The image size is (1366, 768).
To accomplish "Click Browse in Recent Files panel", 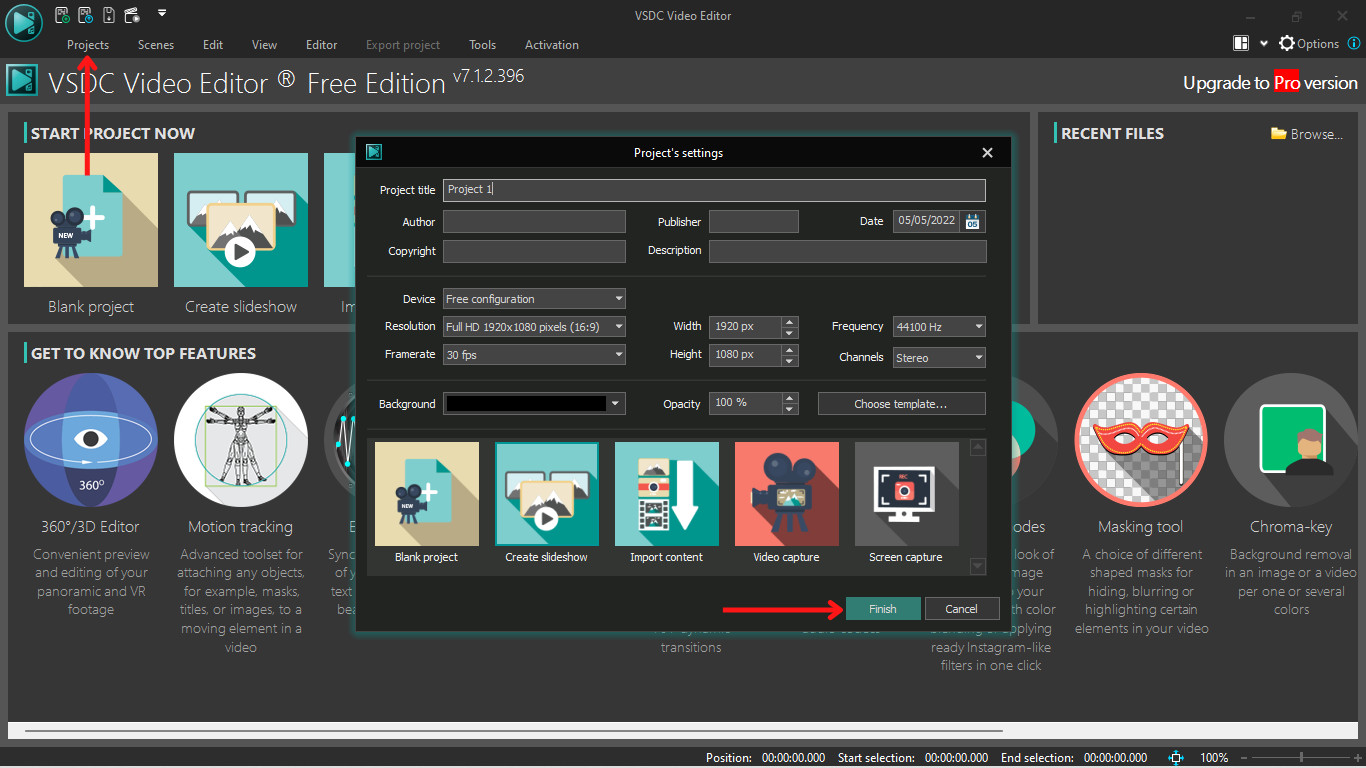I will [x=1307, y=134].
